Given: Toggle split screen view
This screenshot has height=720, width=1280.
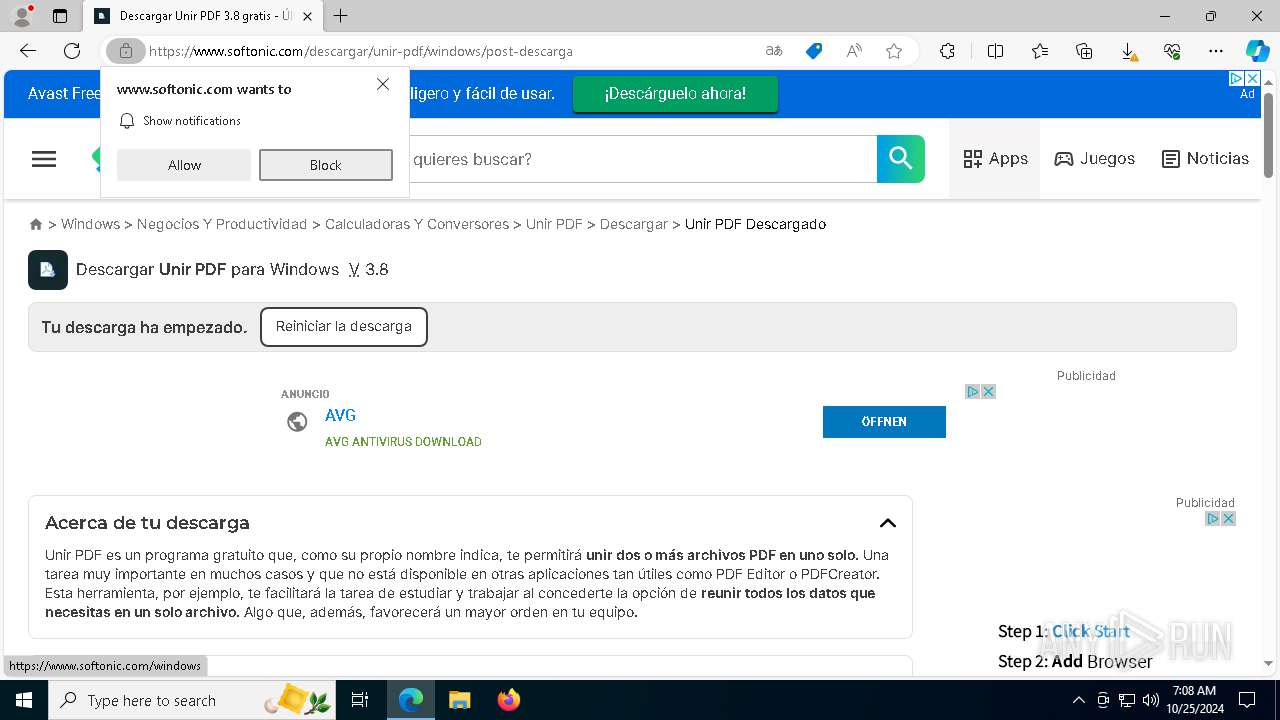Looking at the screenshot, I should [995, 51].
